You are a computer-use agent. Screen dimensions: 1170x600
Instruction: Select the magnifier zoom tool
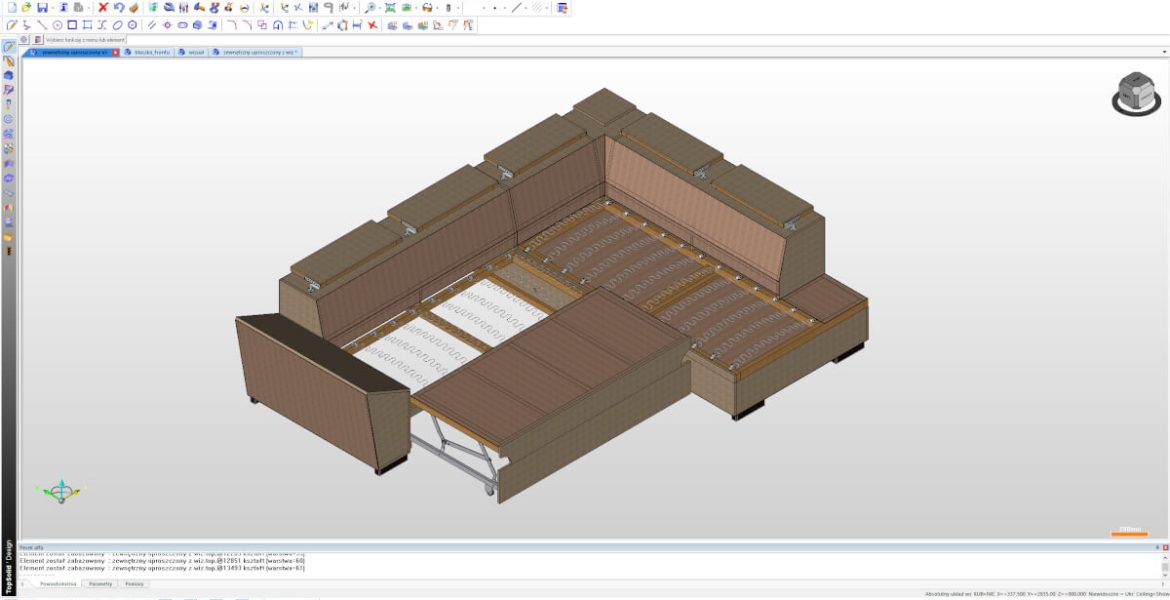(x=370, y=7)
